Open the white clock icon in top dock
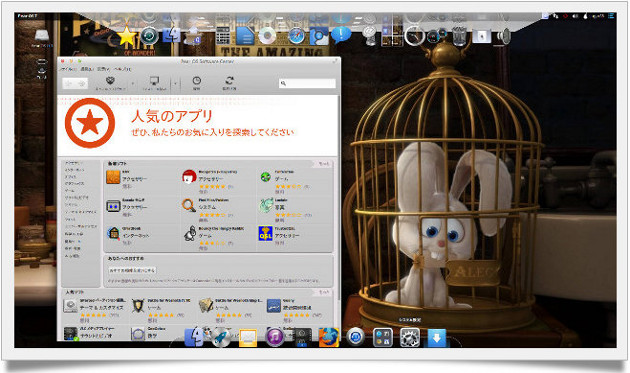Image resolution: width=630 pixels, height=373 pixels. point(414,36)
